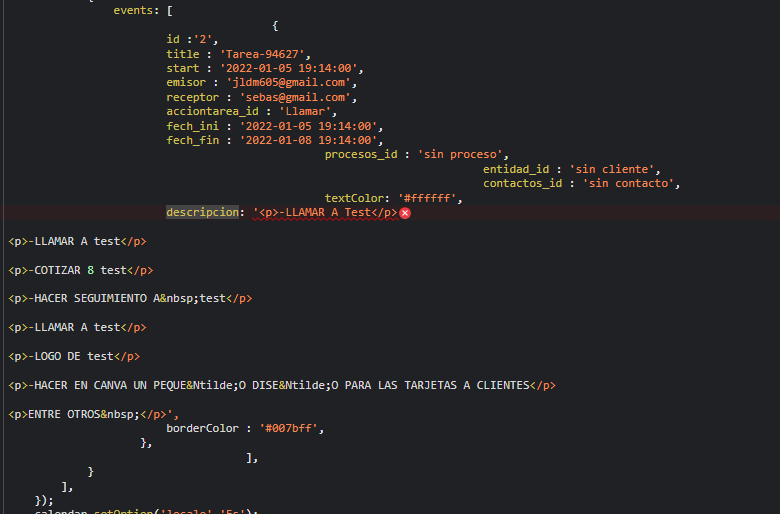The image size is (780, 514).
Task: Click the id value '2'
Action: click(x=202, y=39)
